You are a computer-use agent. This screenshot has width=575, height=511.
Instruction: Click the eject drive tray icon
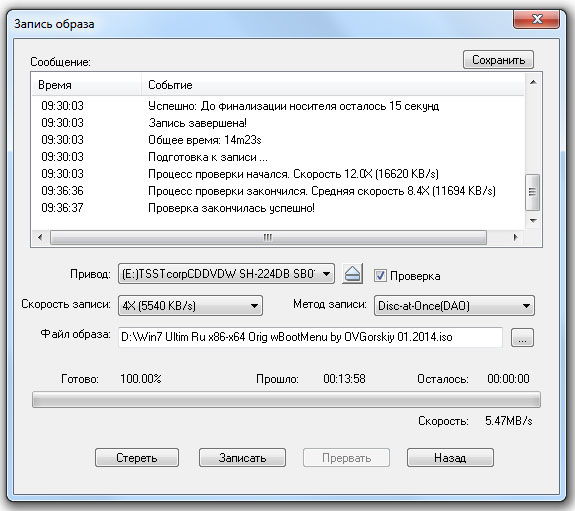tap(352, 274)
